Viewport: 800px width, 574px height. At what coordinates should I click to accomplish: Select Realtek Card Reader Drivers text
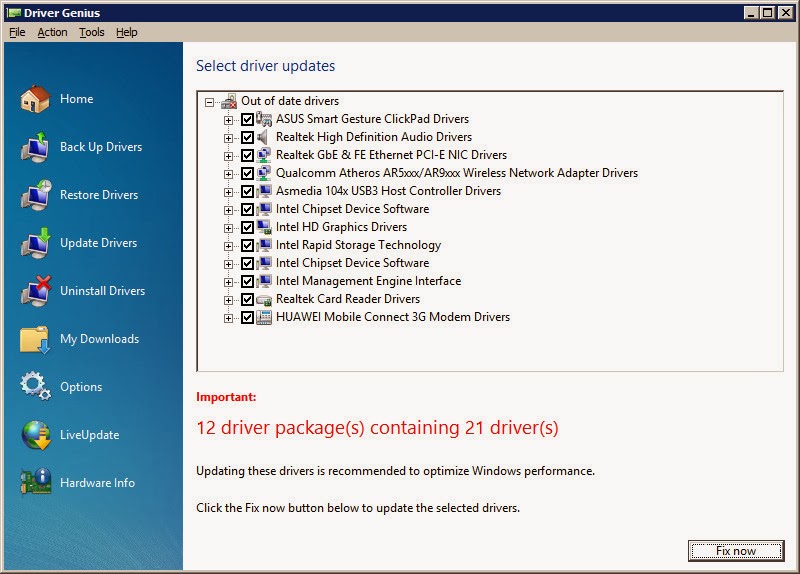(x=348, y=299)
